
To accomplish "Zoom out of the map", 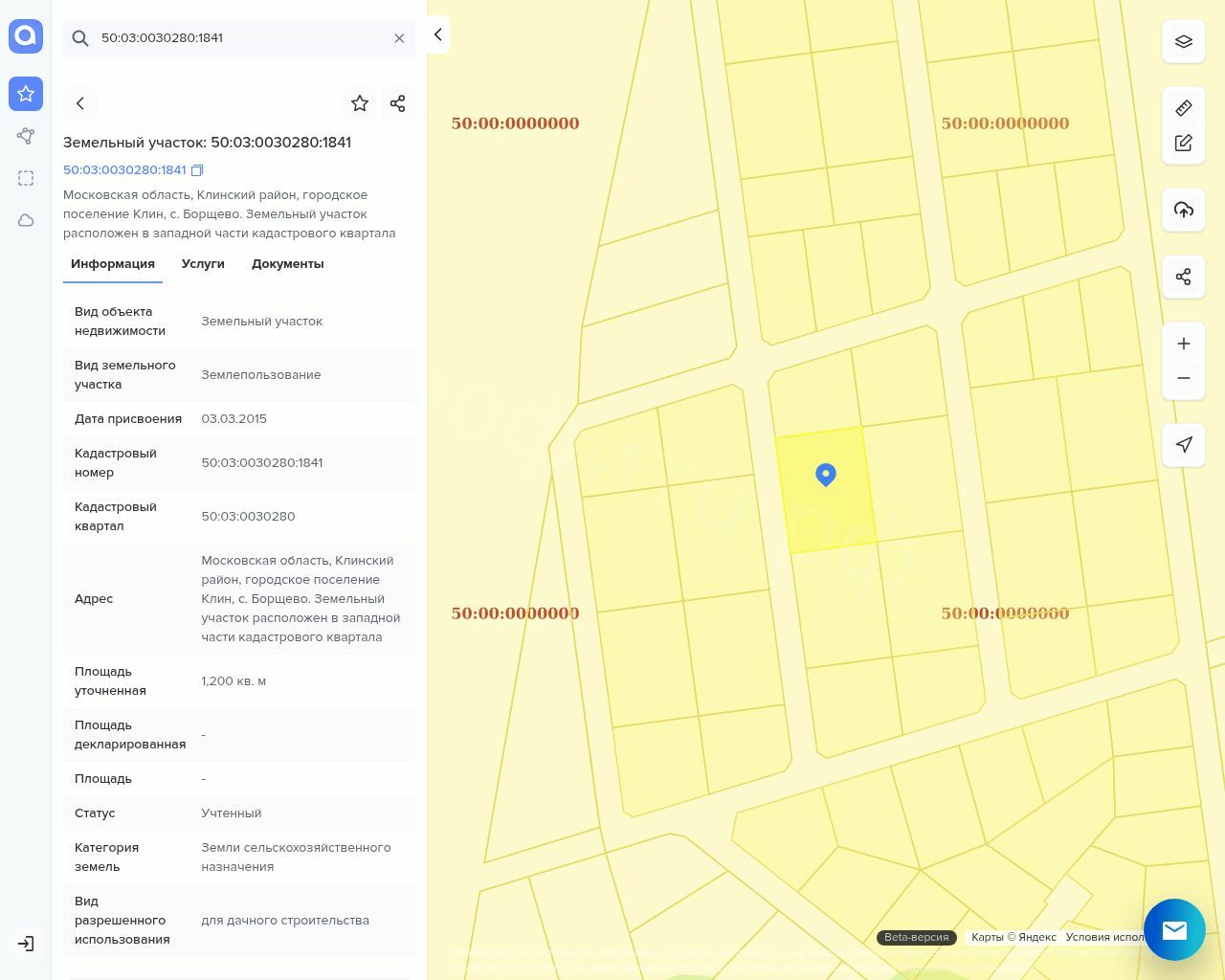I will pos(1183,378).
